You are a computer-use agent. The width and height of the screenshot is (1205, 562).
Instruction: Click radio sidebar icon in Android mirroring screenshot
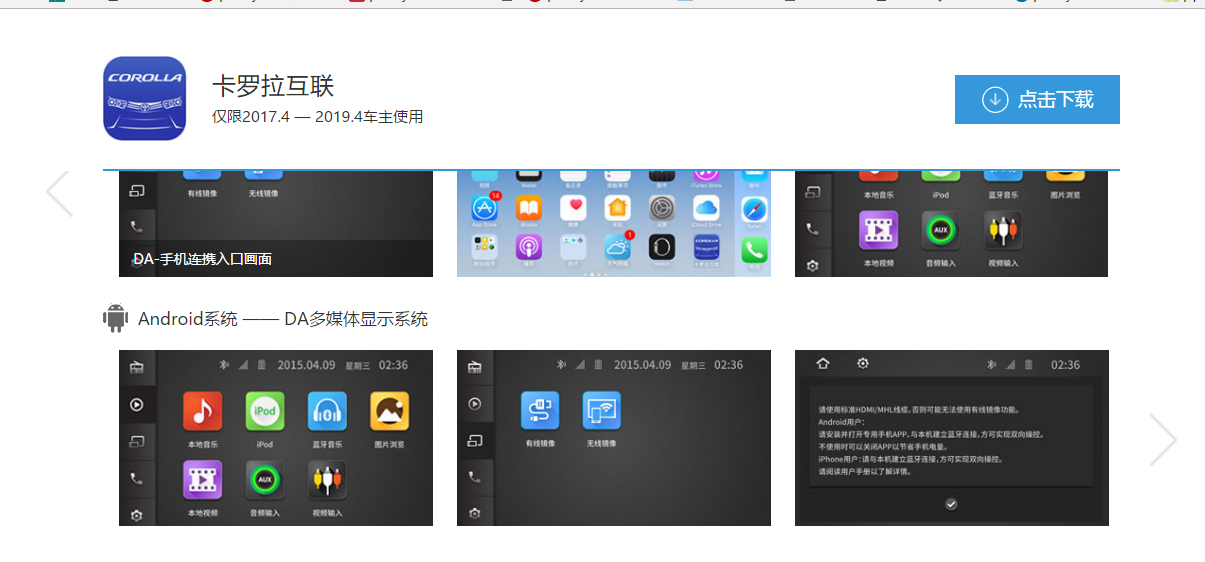click(475, 366)
